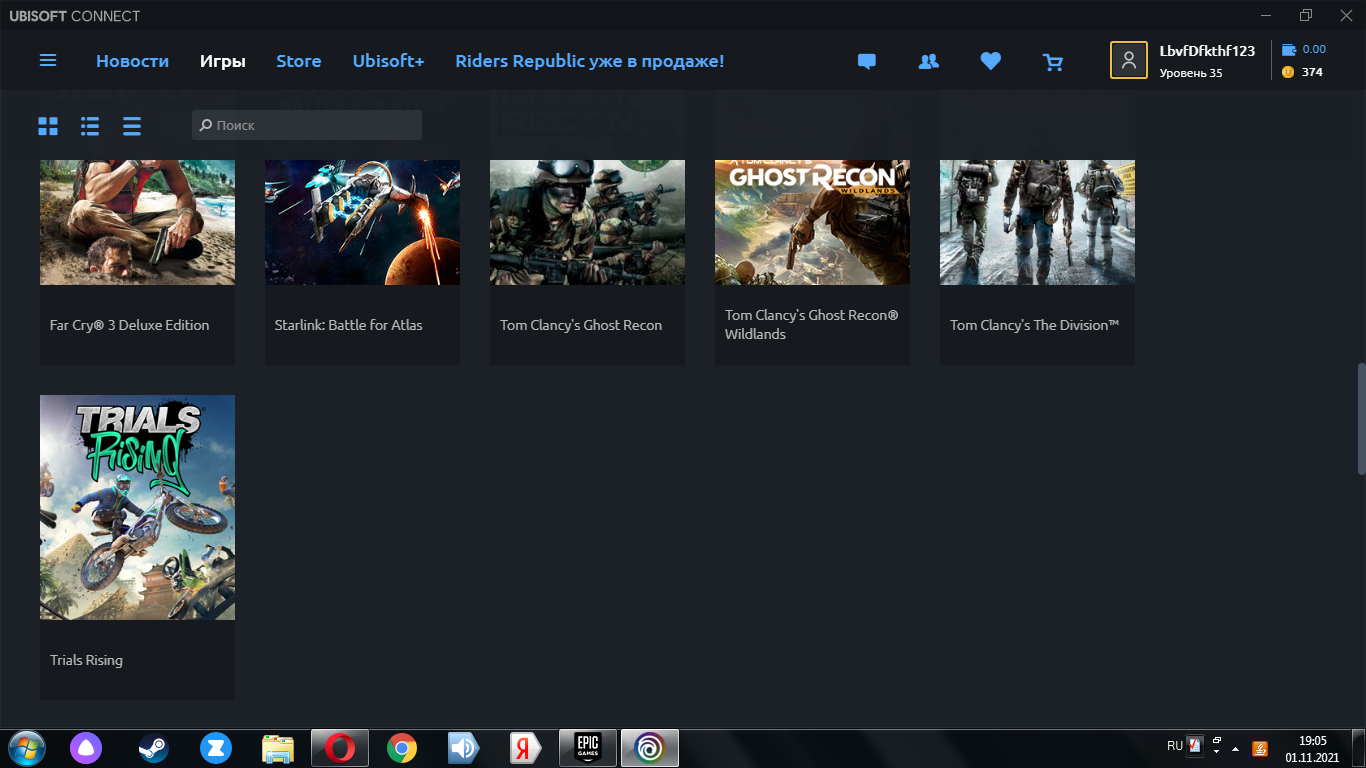
Task: Open Opera browser from taskbar
Action: tap(340, 748)
